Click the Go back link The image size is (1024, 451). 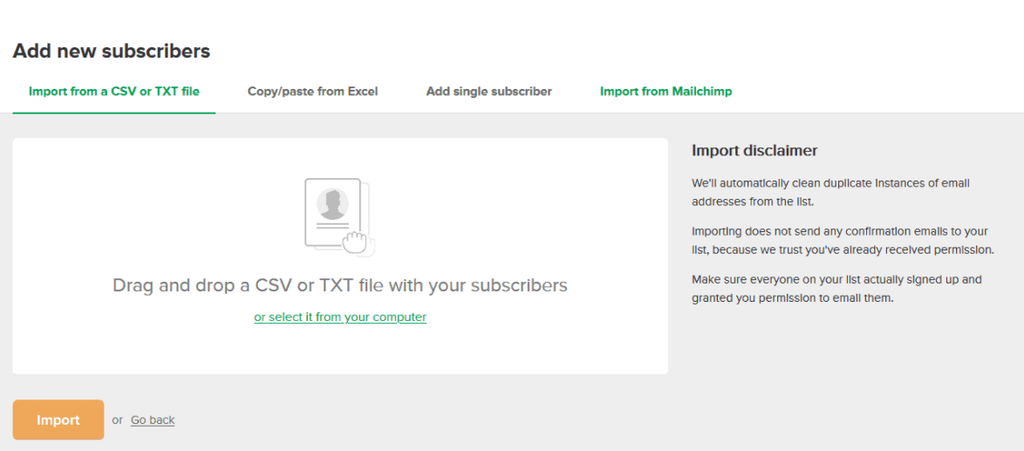coord(153,420)
